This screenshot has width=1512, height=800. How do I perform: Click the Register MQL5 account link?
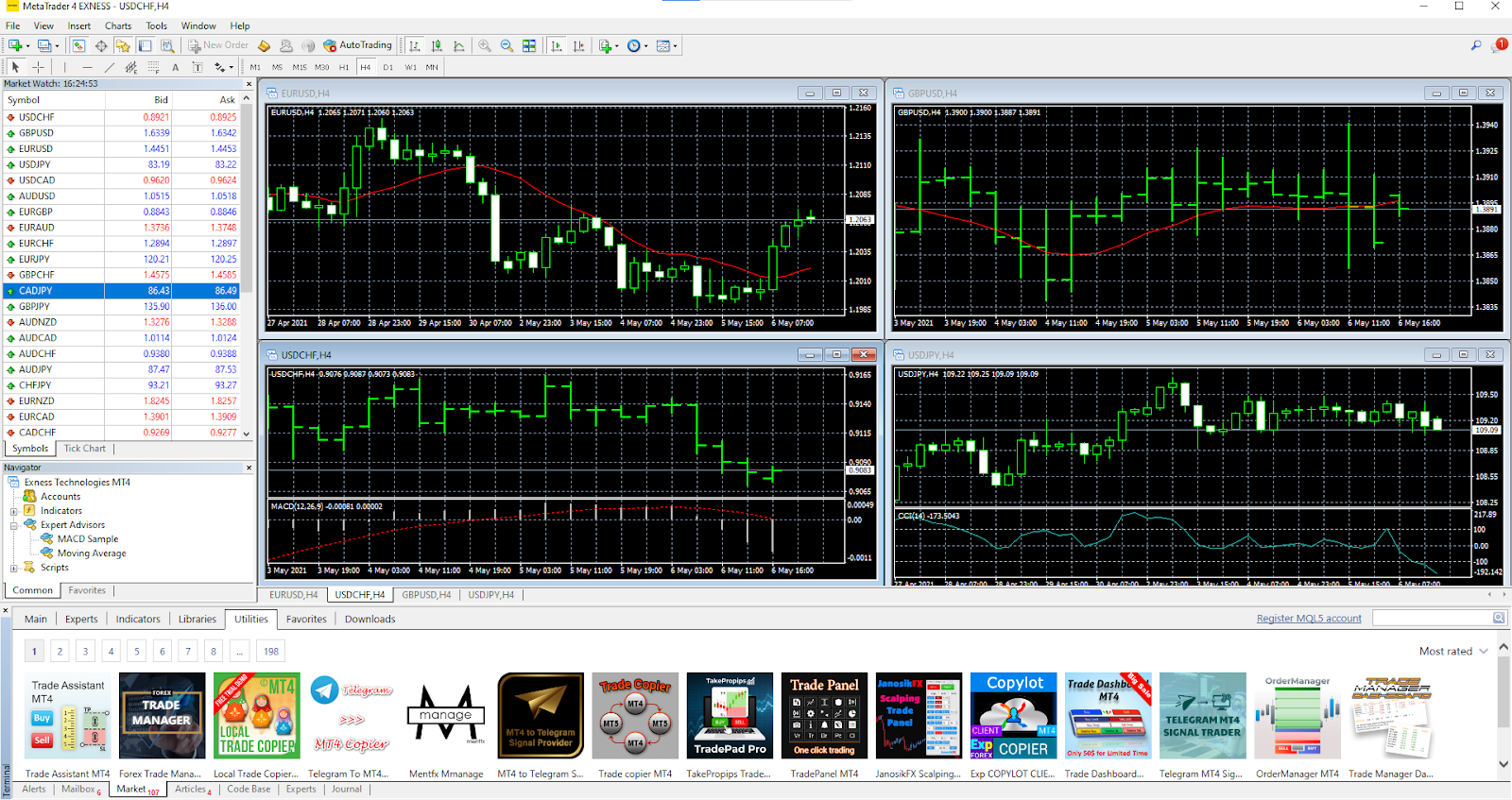(x=1309, y=619)
